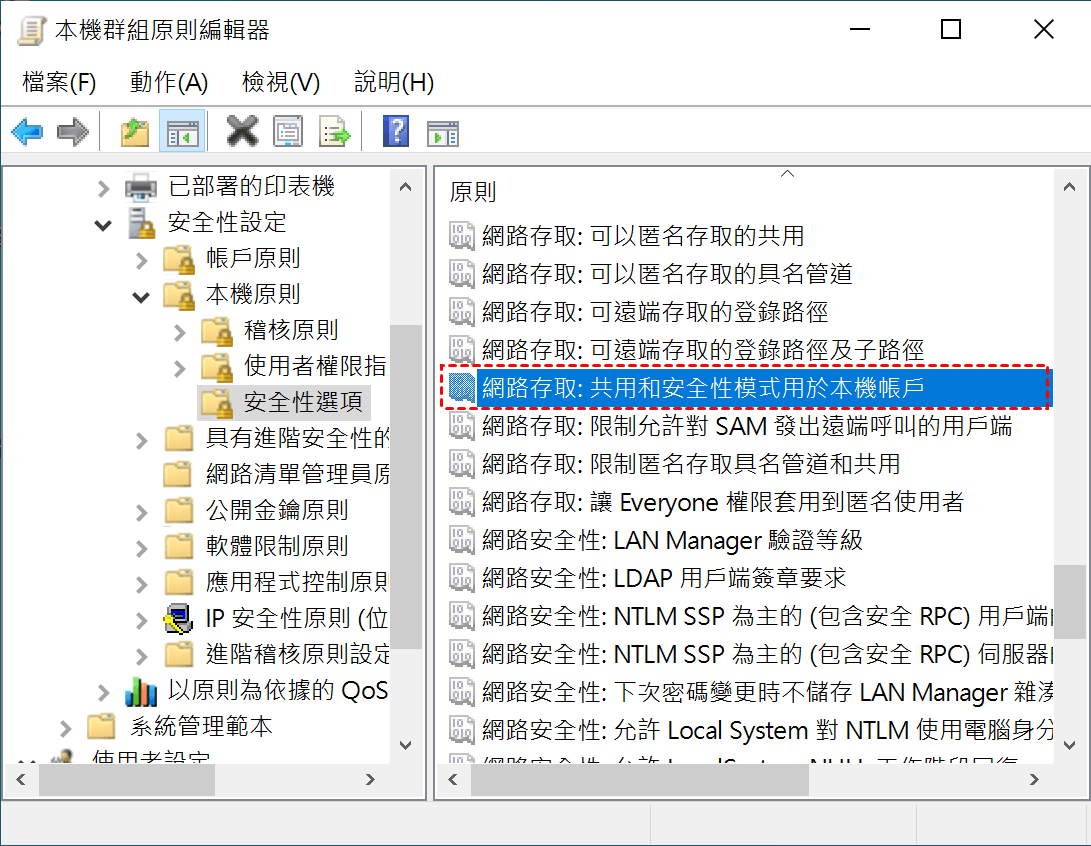Open the Properties toolbar icon
This screenshot has height=846, width=1091.
(x=288, y=131)
